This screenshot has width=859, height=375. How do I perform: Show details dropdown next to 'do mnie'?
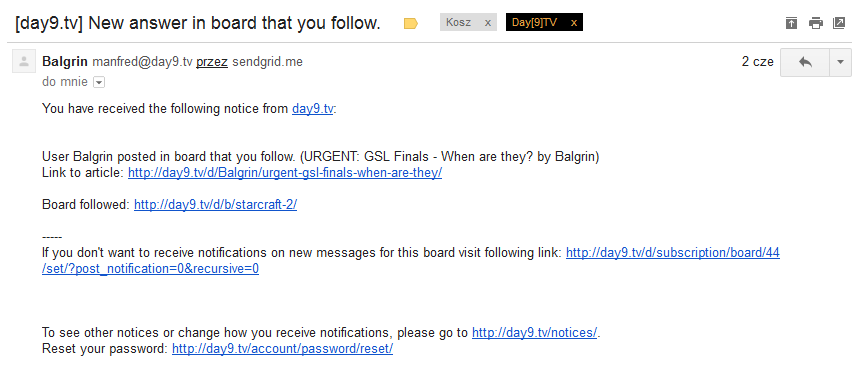(x=99, y=82)
